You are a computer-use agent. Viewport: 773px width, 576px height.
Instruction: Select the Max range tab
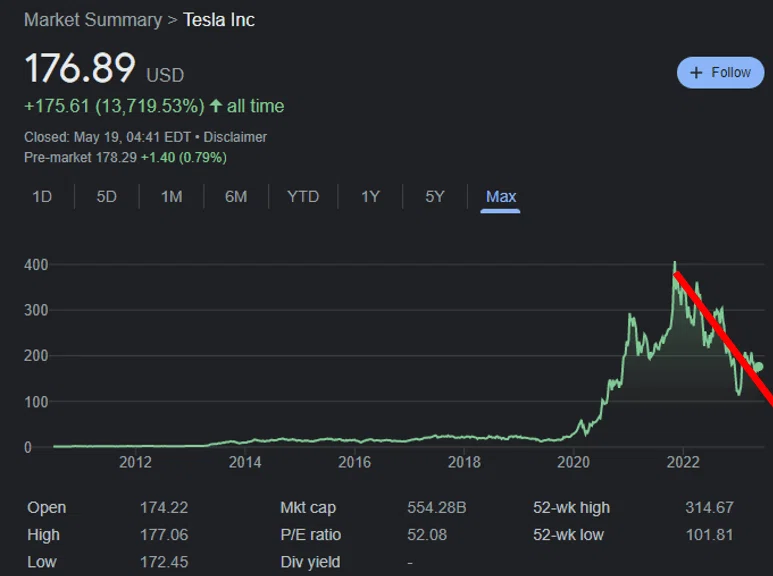[501, 197]
